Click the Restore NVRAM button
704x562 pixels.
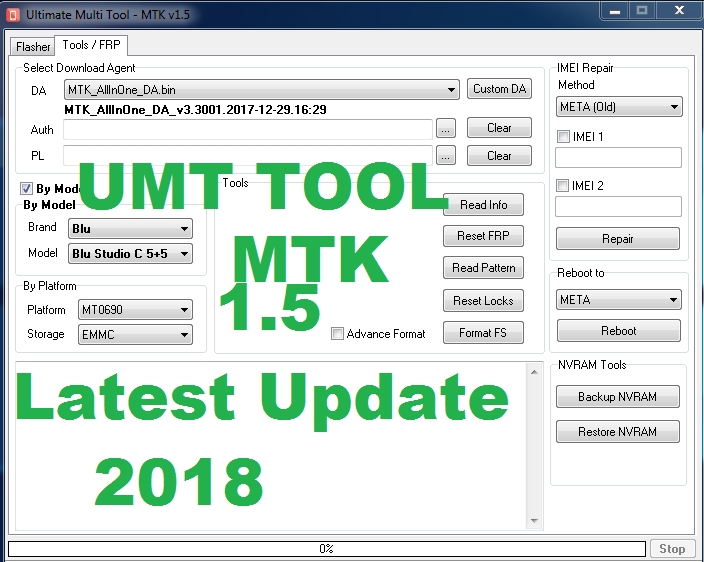click(617, 432)
